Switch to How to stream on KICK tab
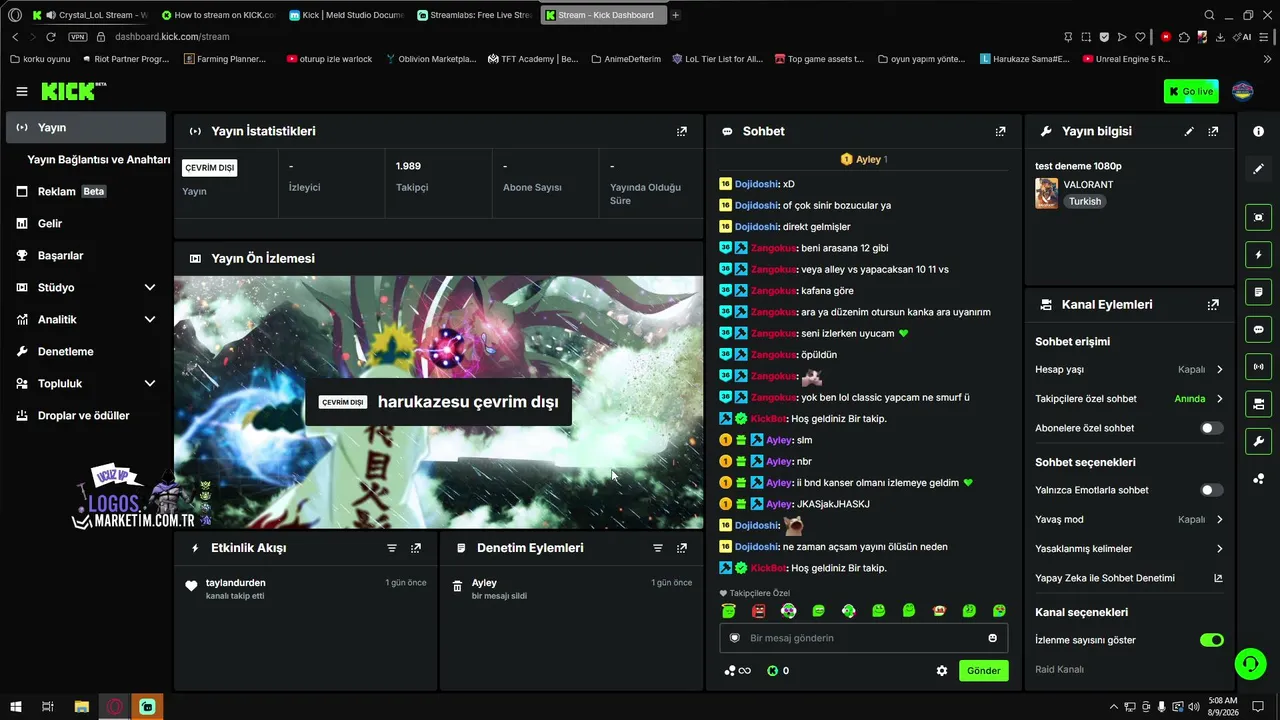Image resolution: width=1280 pixels, height=720 pixels. point(220,15)
